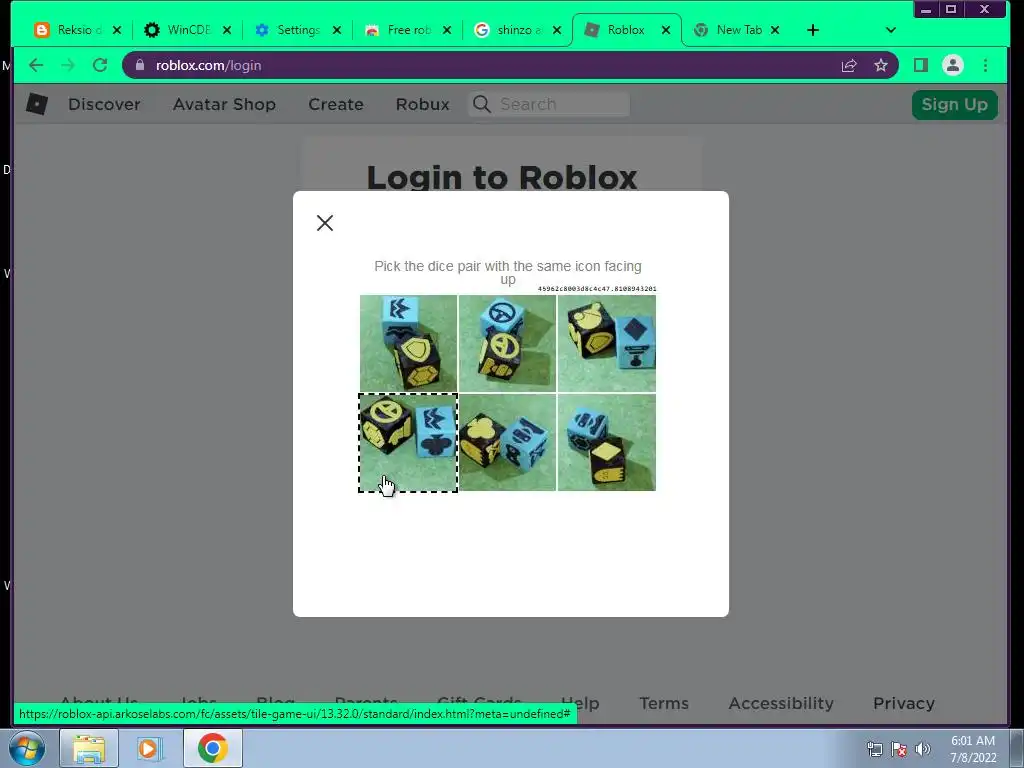Pick dice tile with yellow clover icon
1024x768 pixels.
click(507, 442)
